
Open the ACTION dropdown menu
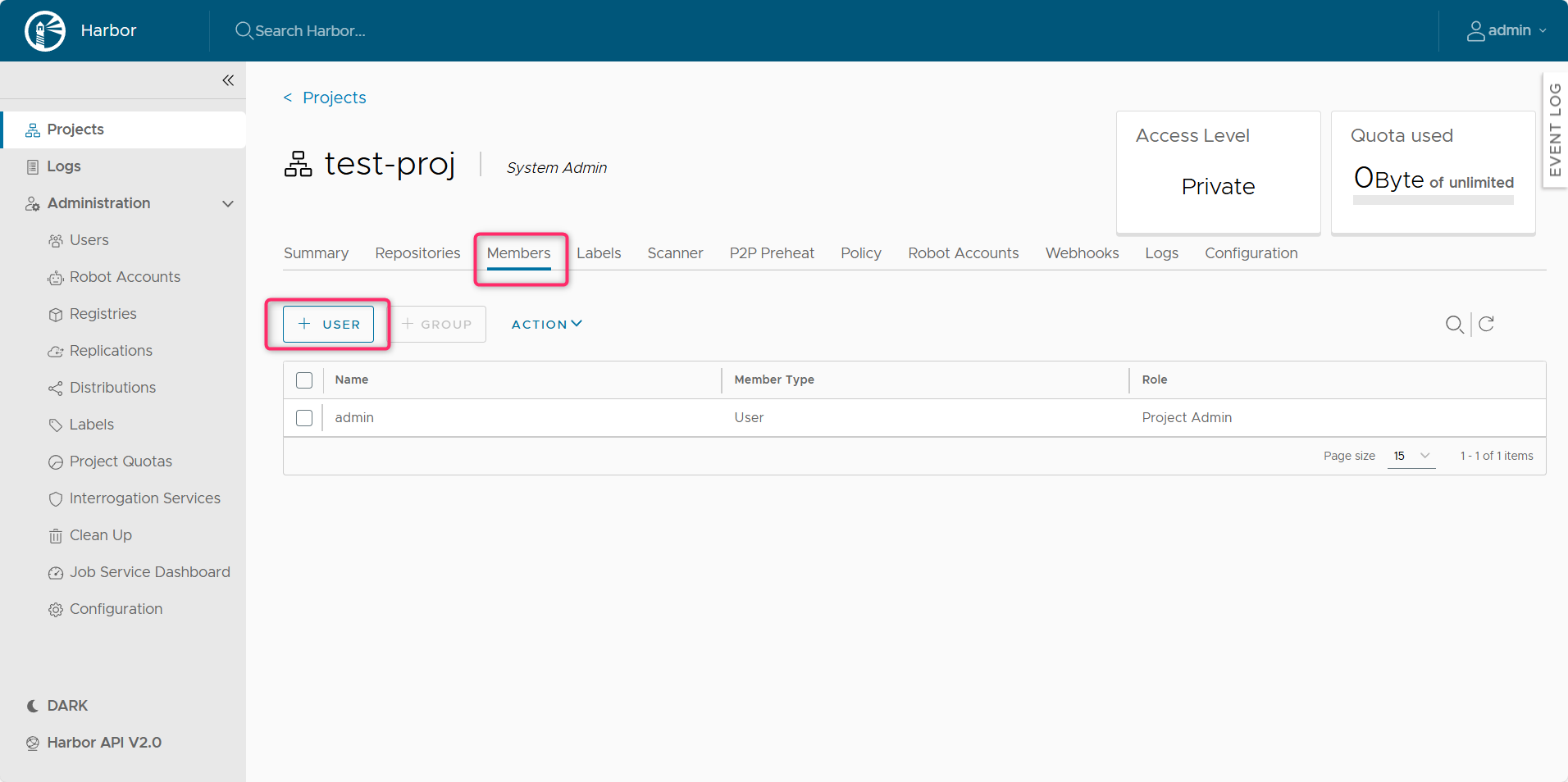pyautogui.click(x=547, y=325)
